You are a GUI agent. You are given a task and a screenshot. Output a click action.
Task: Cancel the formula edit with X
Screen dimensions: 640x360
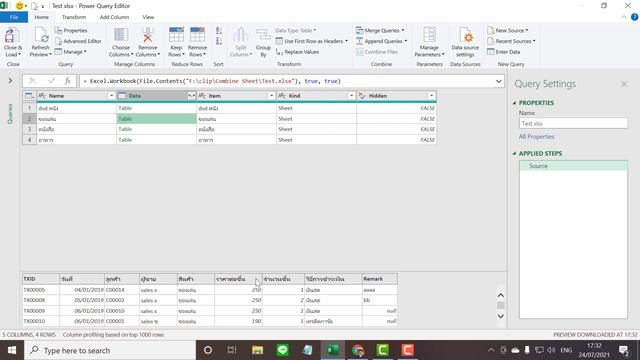(32, 81)
